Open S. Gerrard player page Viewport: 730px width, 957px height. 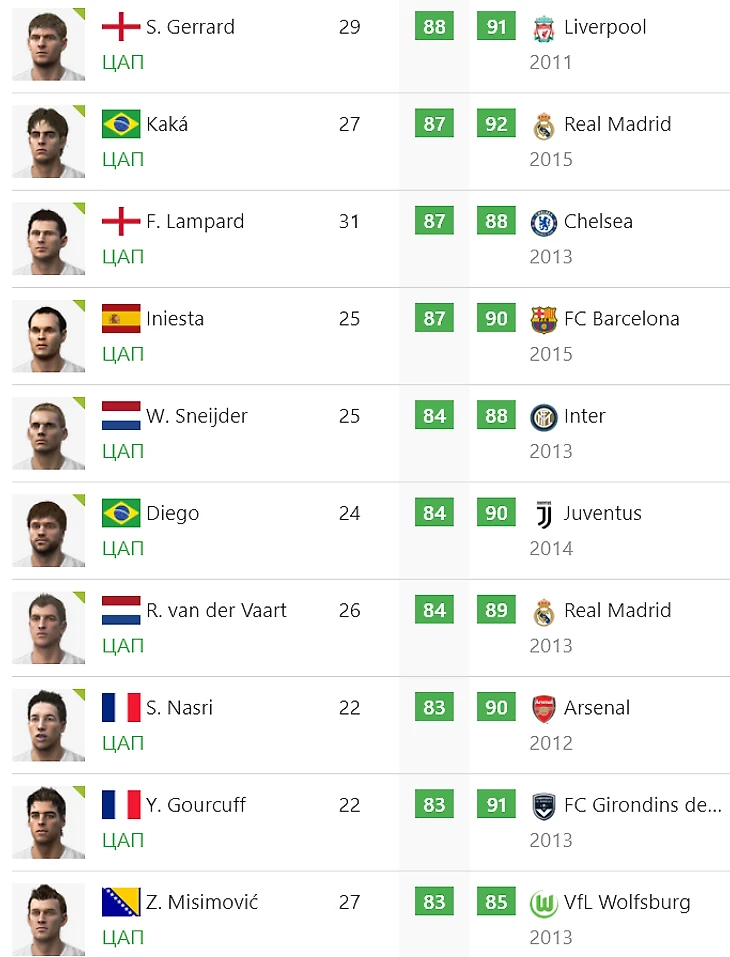(x=190, y=27)
